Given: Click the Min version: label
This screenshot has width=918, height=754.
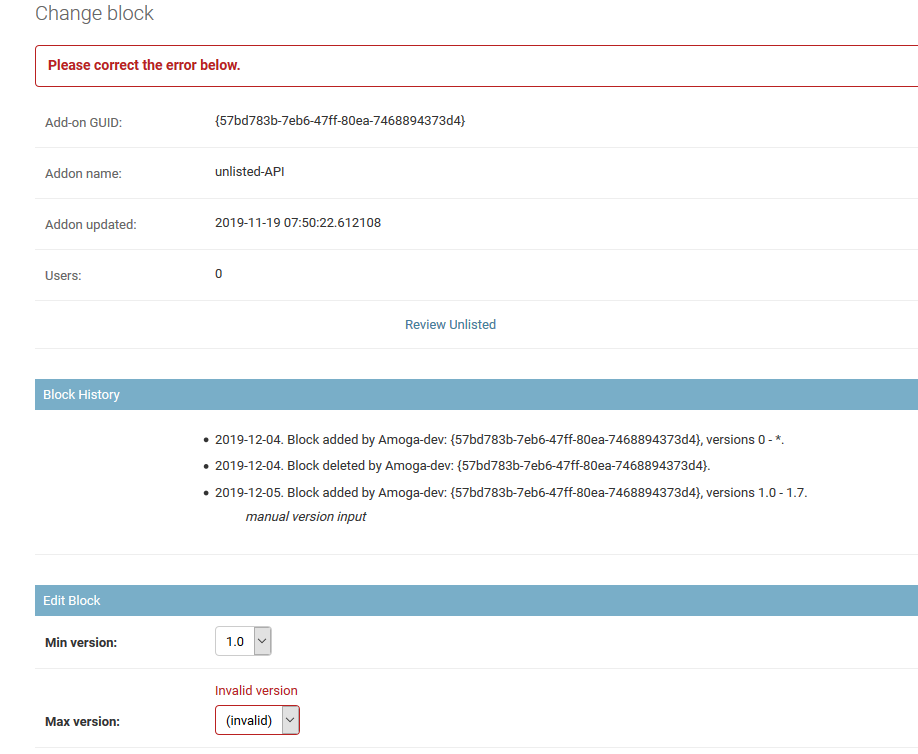Looking at the screenshot, I should click(x=81, y=643).
